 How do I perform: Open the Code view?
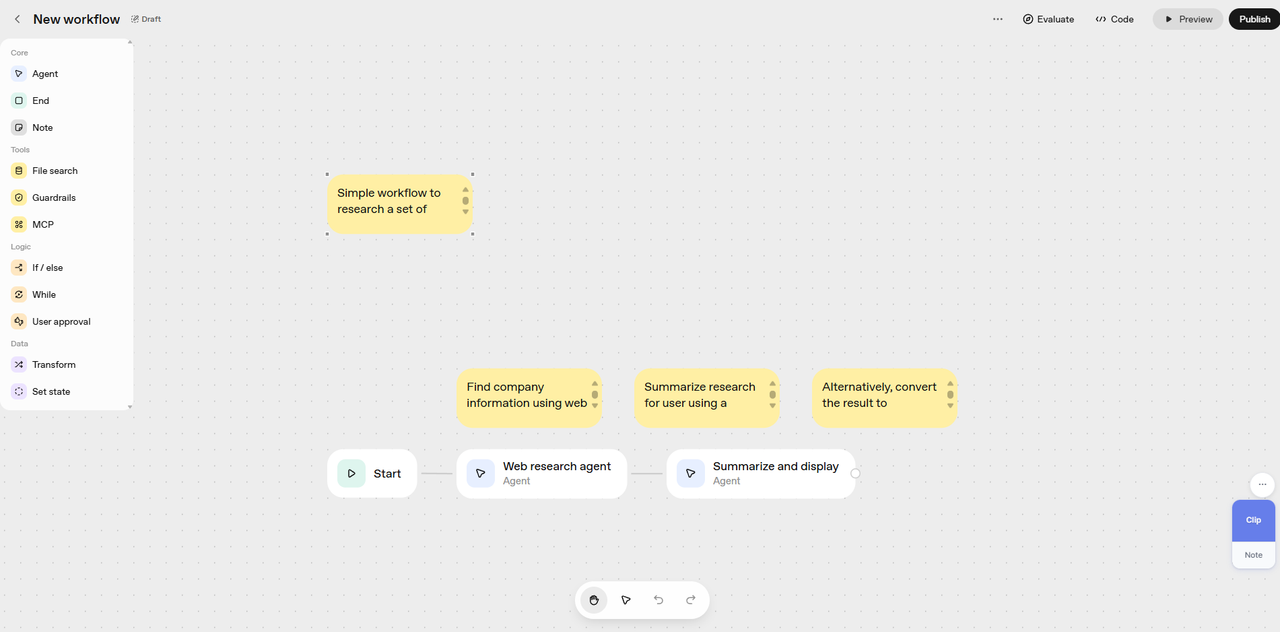click(x=1114, y=19)
